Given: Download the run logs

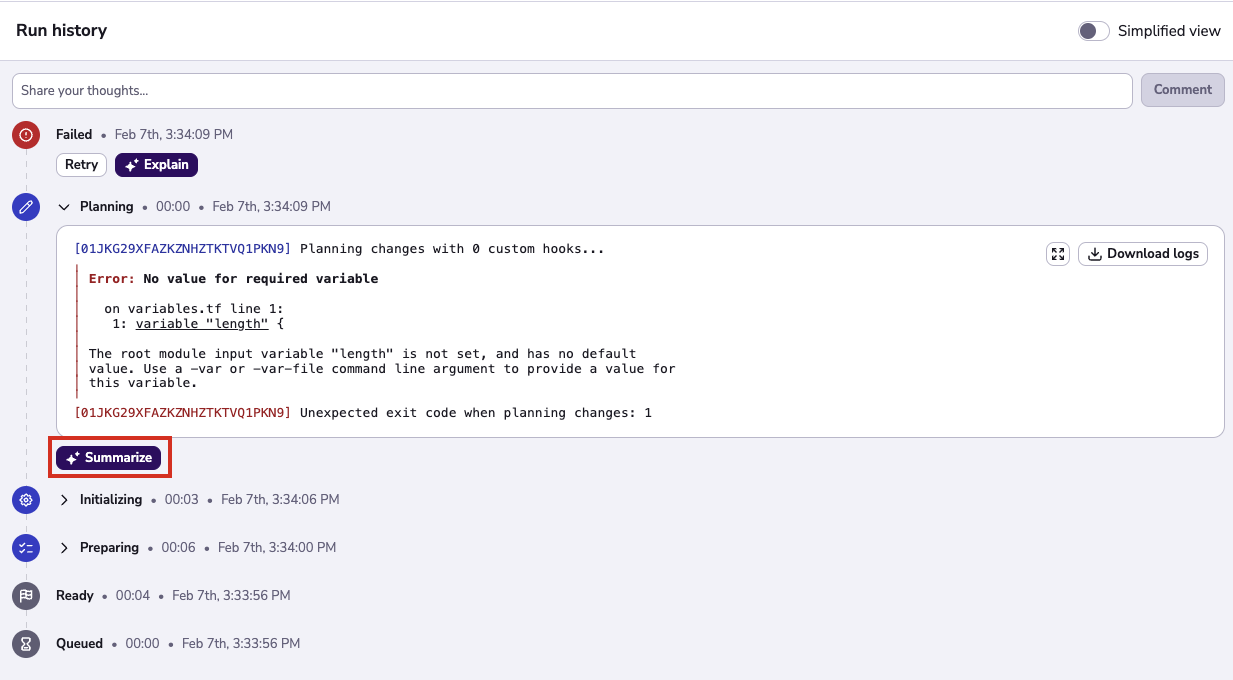Looking at the screenshot, I should [1143, 253].
